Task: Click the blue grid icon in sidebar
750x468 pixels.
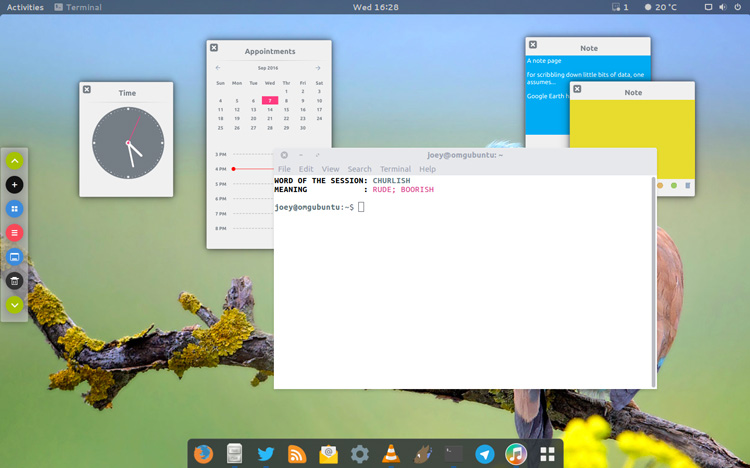Action: pos(15,209)
